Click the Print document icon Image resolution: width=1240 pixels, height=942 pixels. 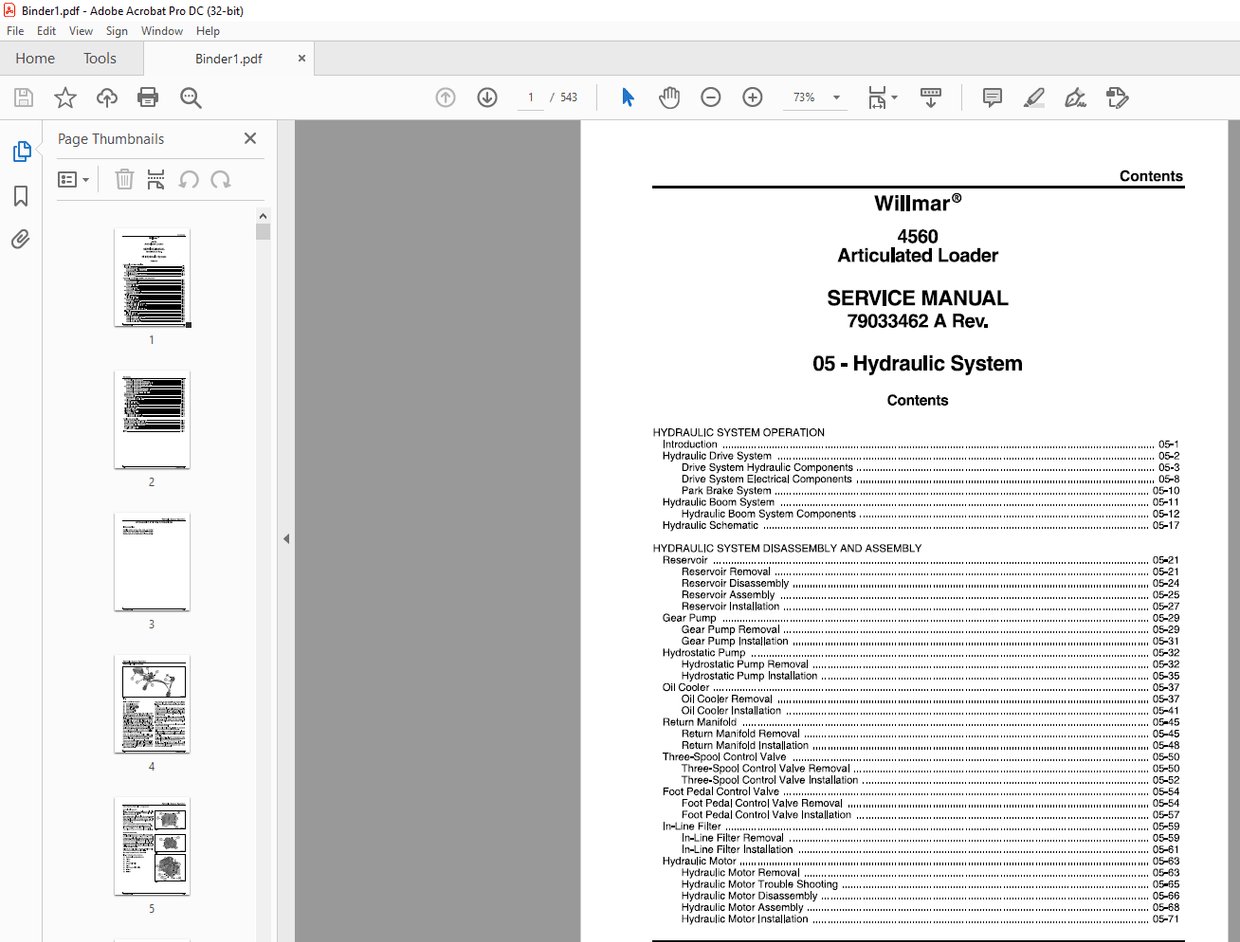tap(148, 97)
